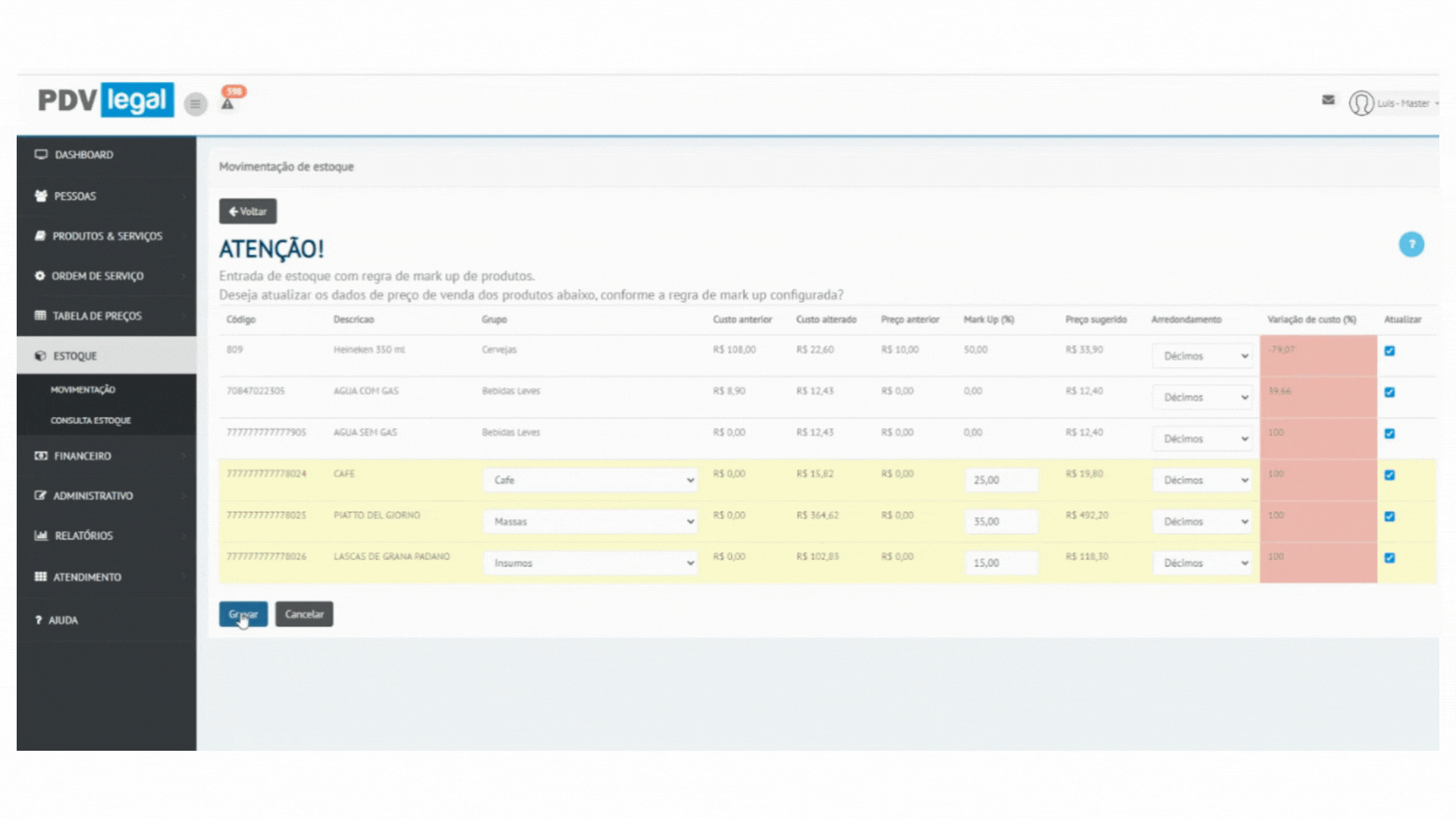Click the user avatar icon
Screen dimensions: 1456x819
[1361, 103]
